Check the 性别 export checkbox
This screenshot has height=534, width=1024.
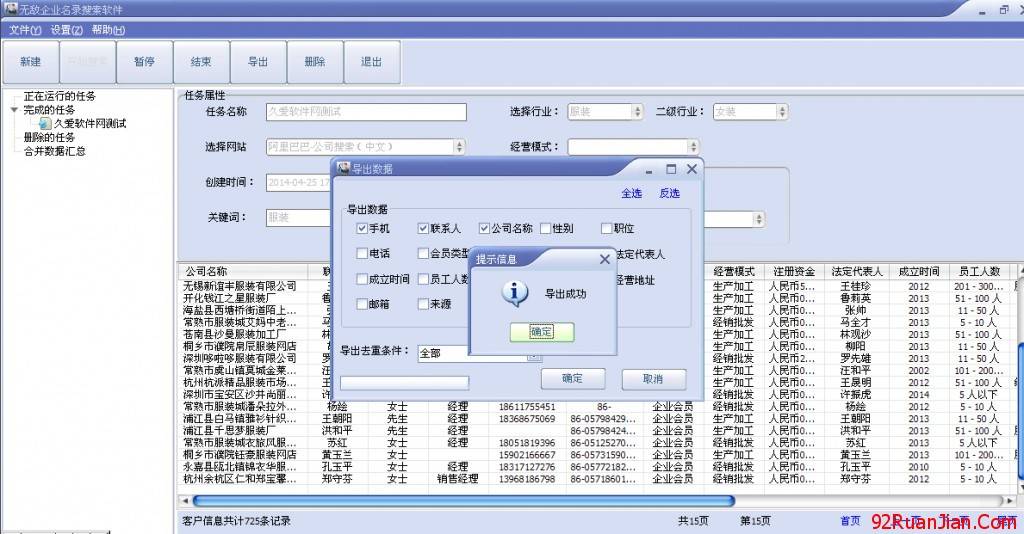pos(545,228)
